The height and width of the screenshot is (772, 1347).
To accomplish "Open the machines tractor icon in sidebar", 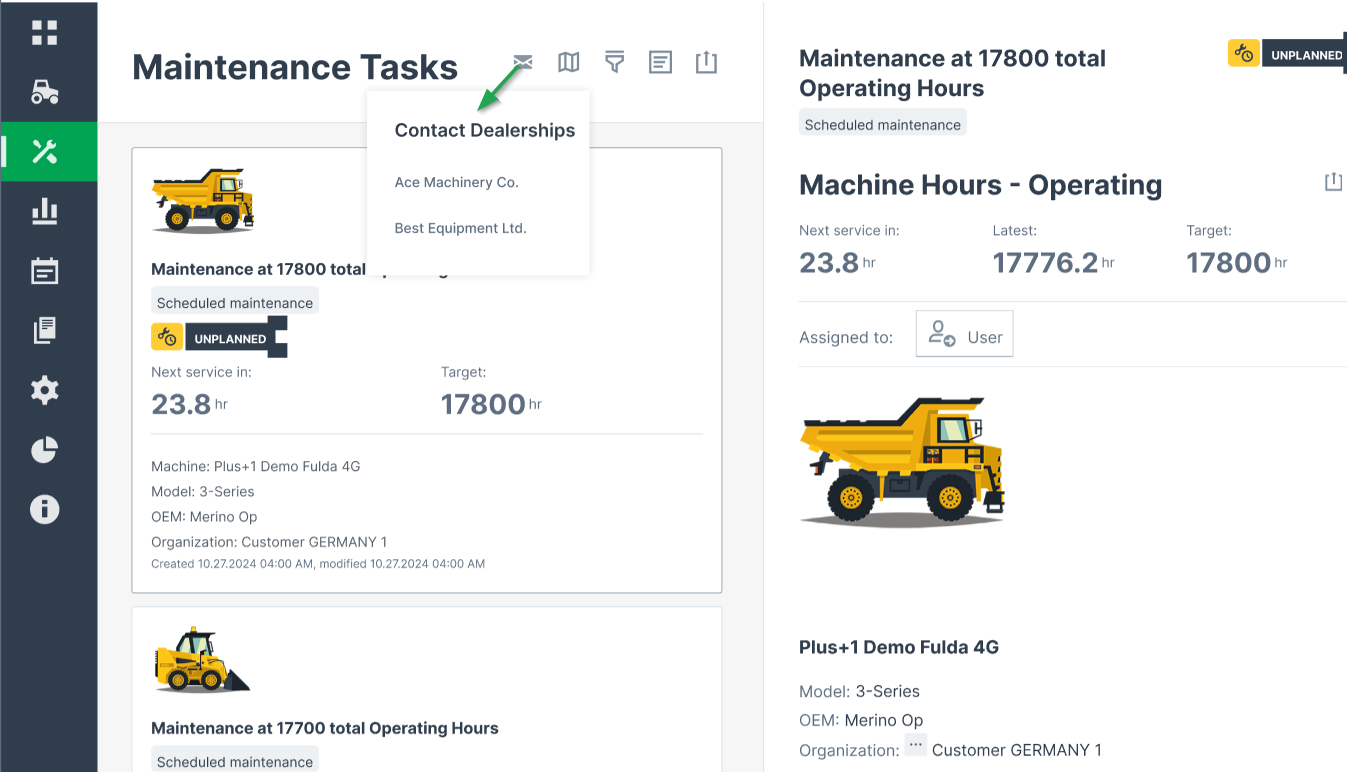I will click(45, 92).
